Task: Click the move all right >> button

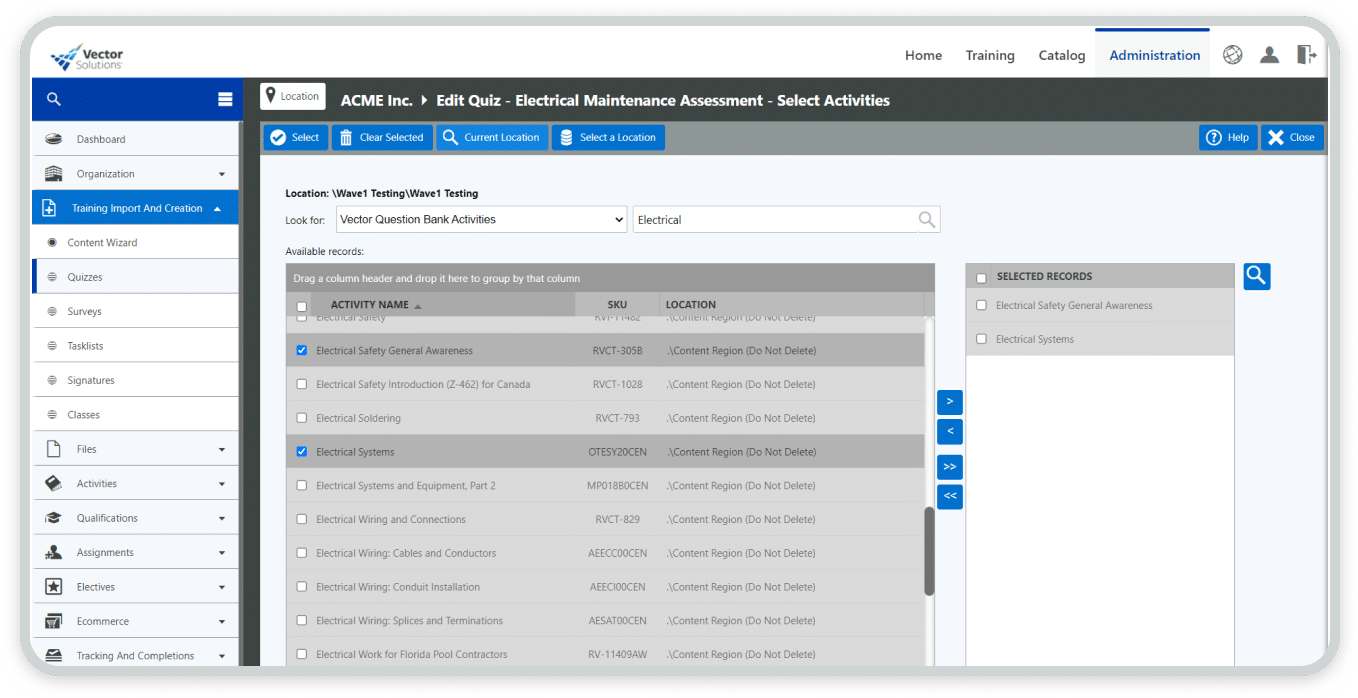Action: point(949,467)
